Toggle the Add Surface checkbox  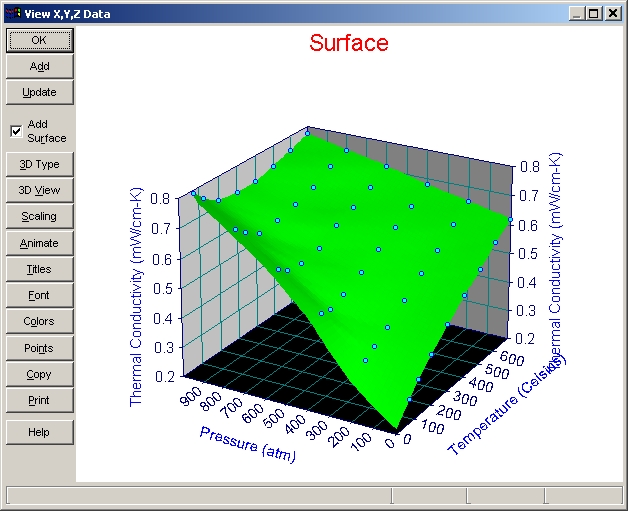(x=16, y=131)
